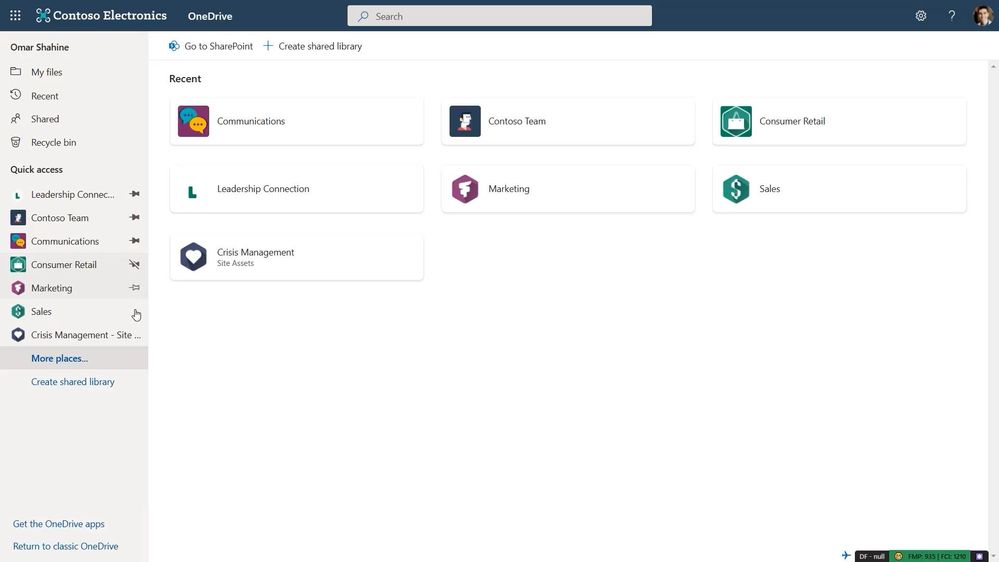
Task: Open Recycle bin in the sidebar
Action: [74, 142]
